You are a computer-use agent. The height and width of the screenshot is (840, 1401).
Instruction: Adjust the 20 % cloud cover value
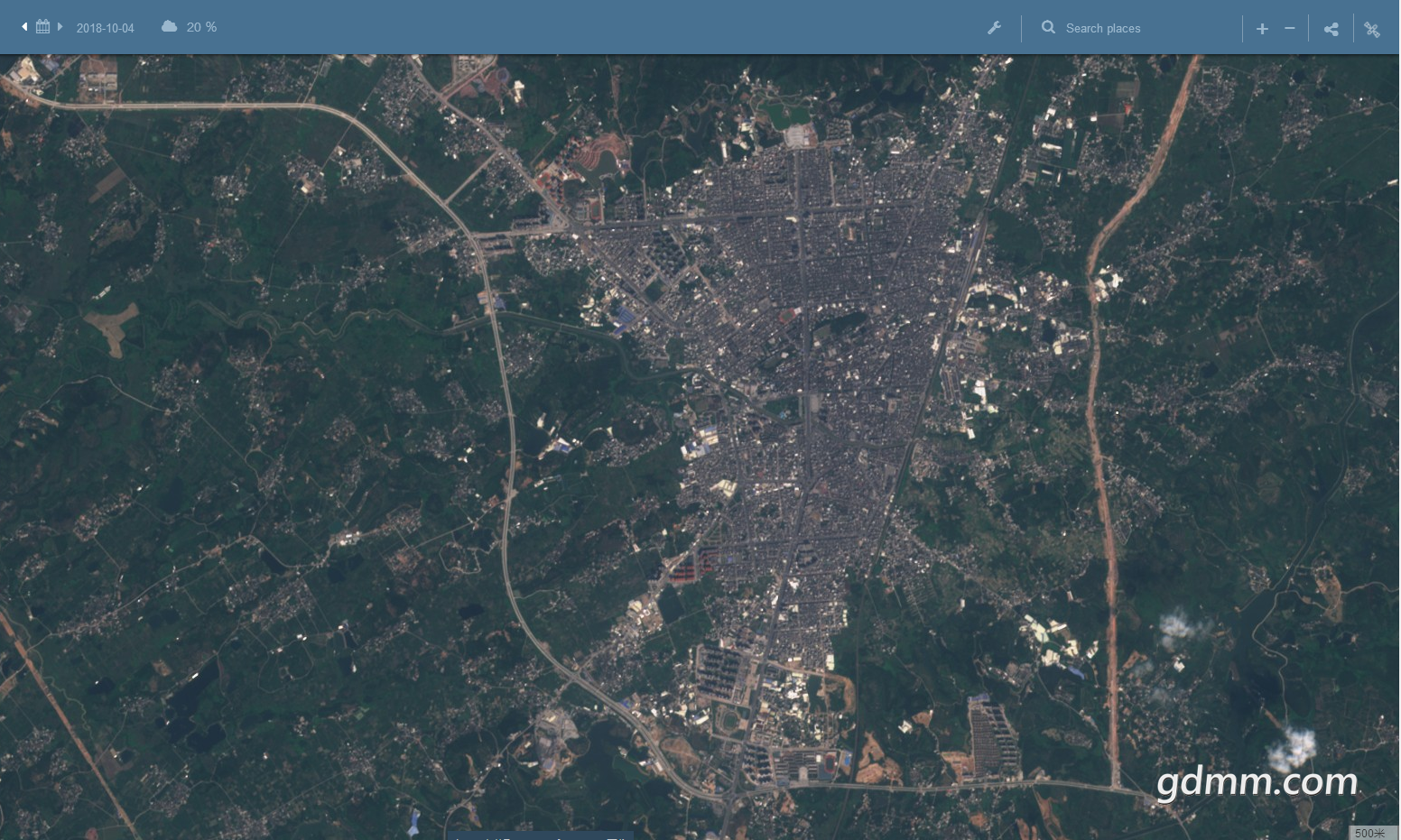click(x=201, y=27)
